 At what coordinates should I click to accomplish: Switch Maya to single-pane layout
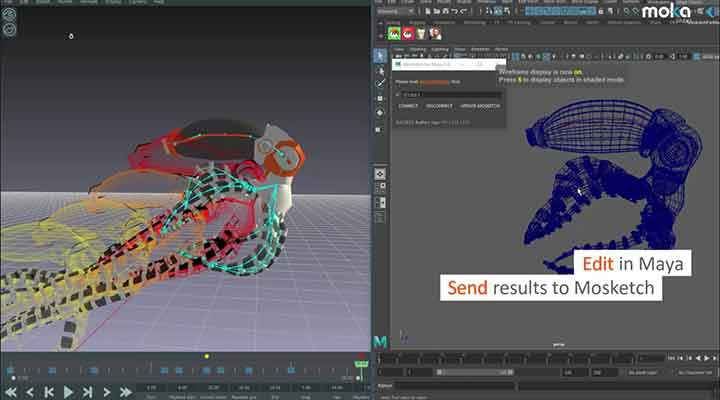pos(380,174)
